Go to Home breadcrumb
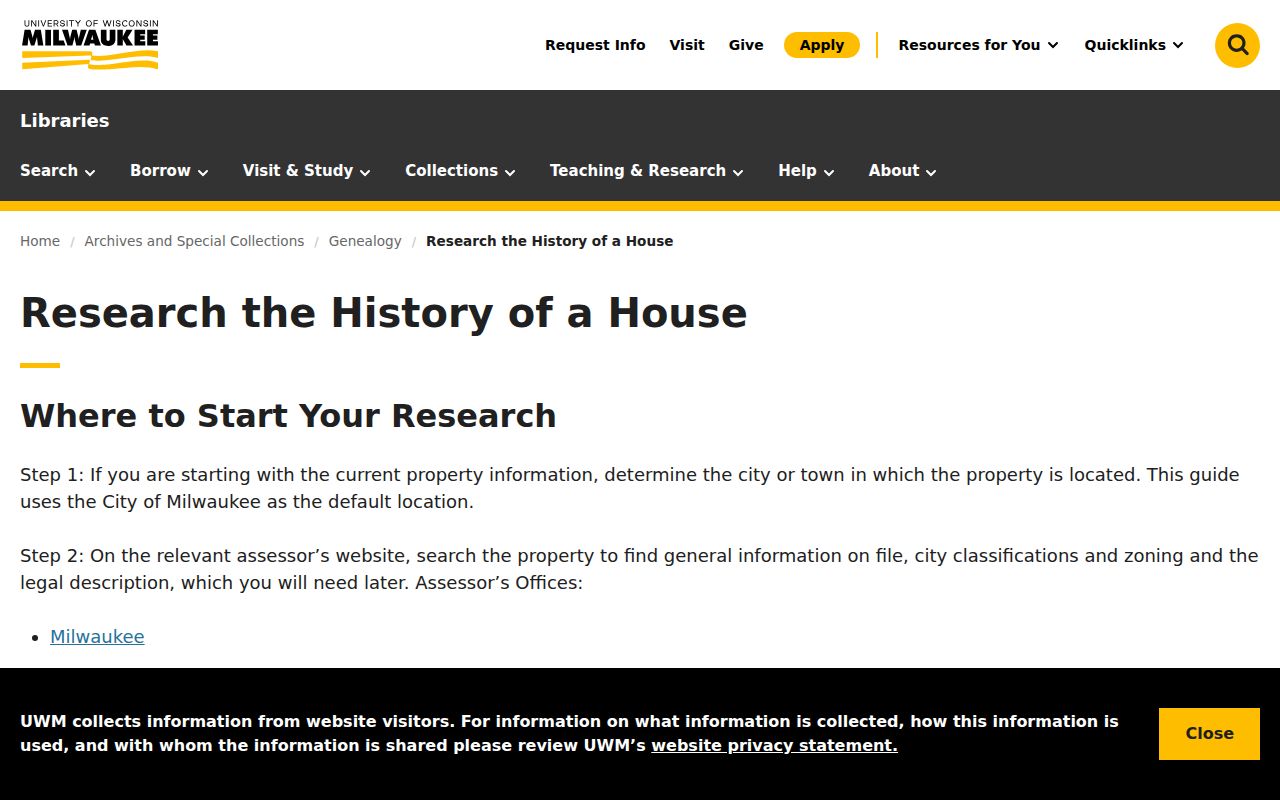 click(40, 241)
